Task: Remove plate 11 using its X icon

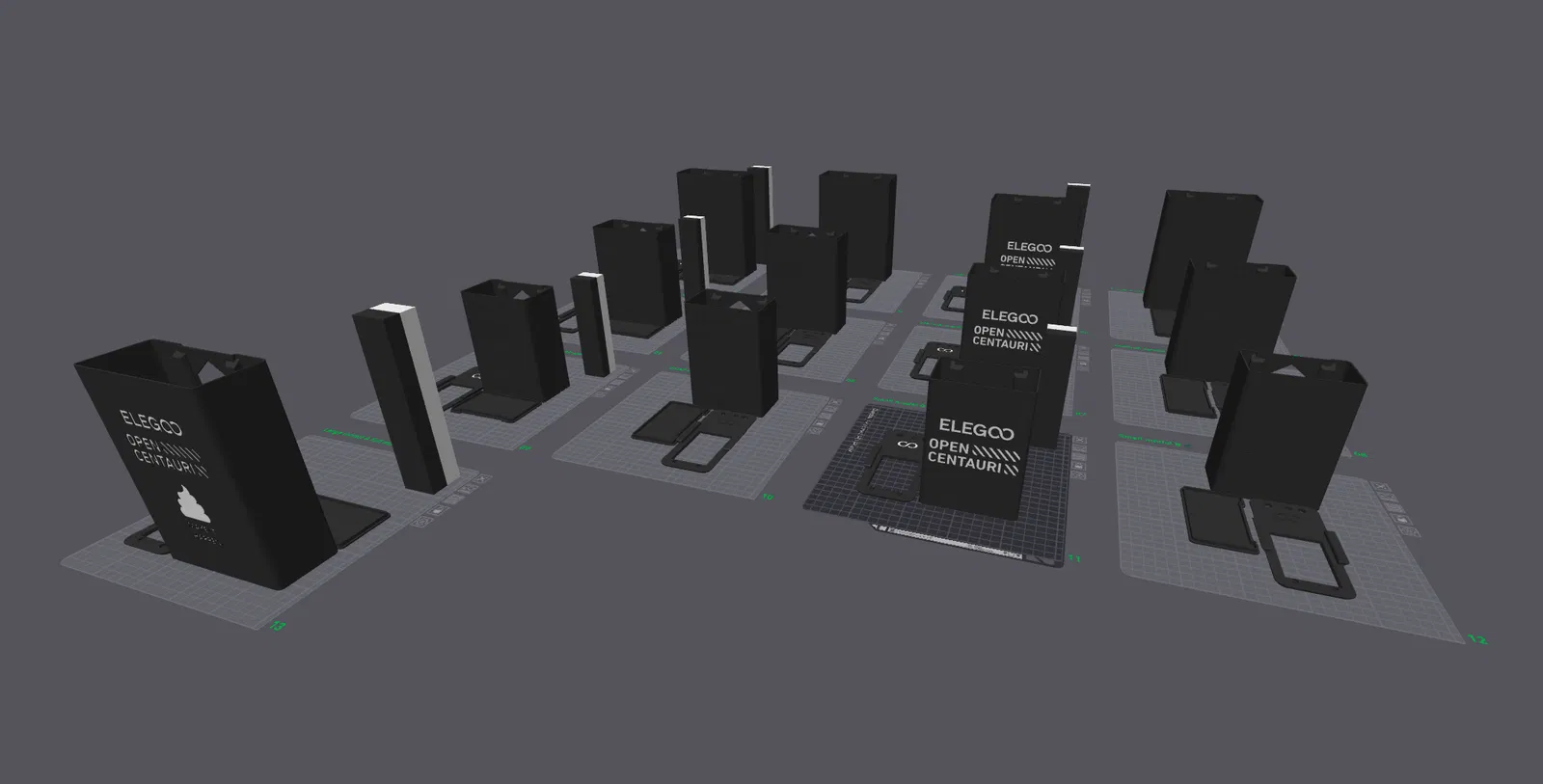Action: (1080, 442)
